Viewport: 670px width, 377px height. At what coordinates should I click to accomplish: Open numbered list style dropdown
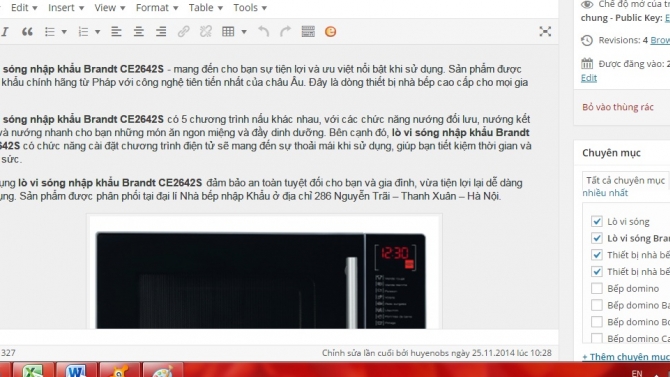[x=97, y=32]
